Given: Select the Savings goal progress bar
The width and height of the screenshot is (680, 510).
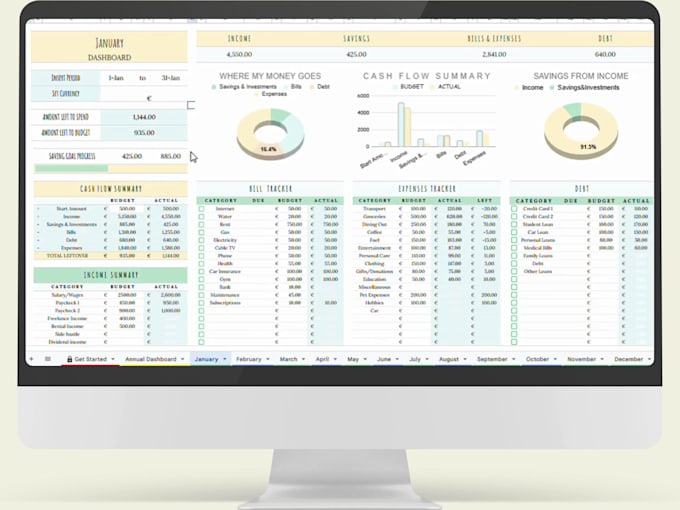Looking at the screenshot, I should tap(111, 168).
